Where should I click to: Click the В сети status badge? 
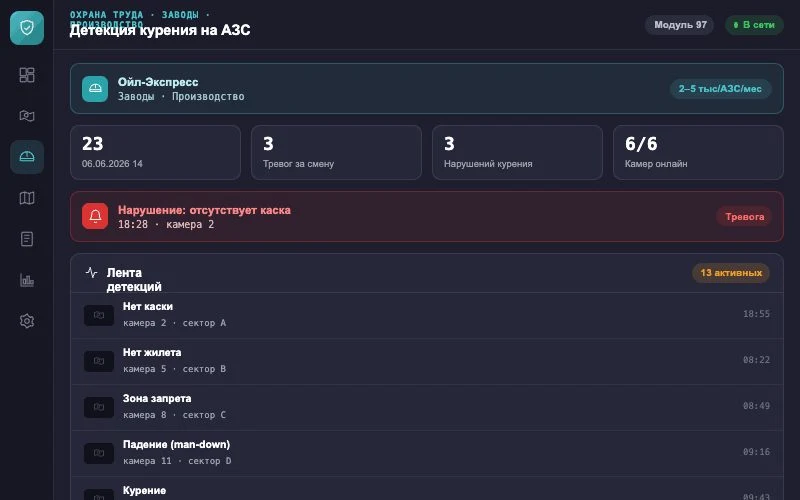(754, 25)
